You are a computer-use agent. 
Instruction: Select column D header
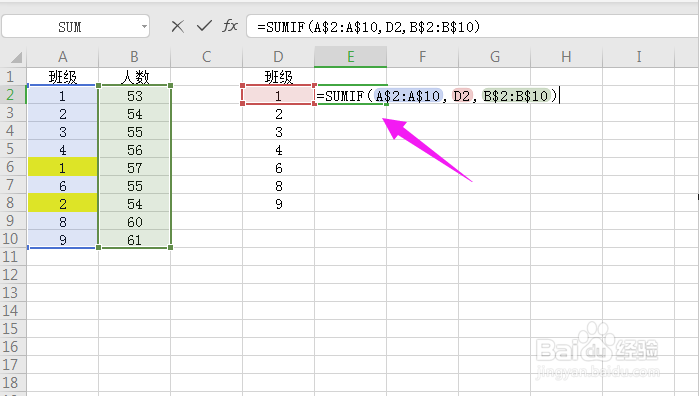click(x=278, y=57)
